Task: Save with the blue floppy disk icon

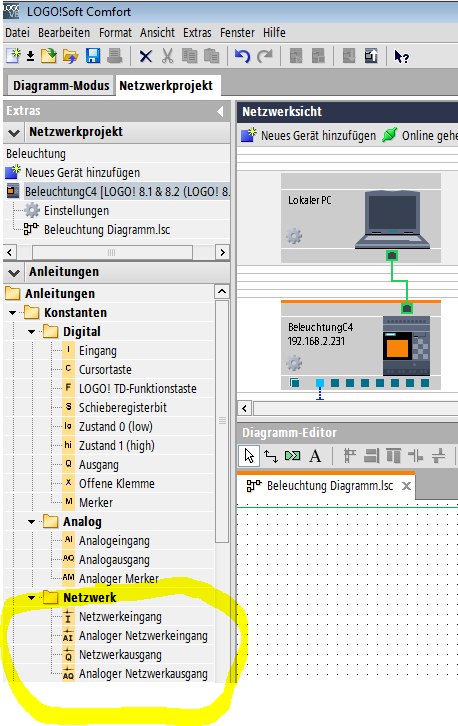Action: coord(93,56)
